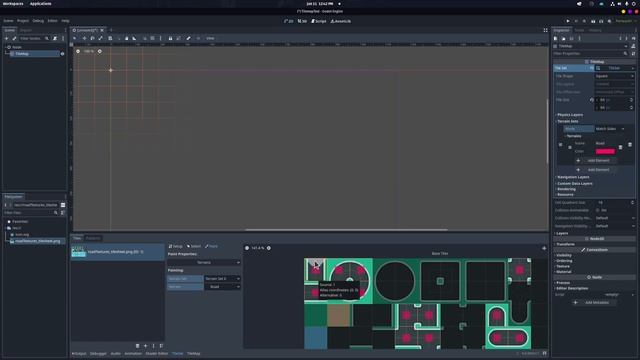Viewport: 640px width, 360px height.
Task: Add a new tileset source
Action: [145, 346]
